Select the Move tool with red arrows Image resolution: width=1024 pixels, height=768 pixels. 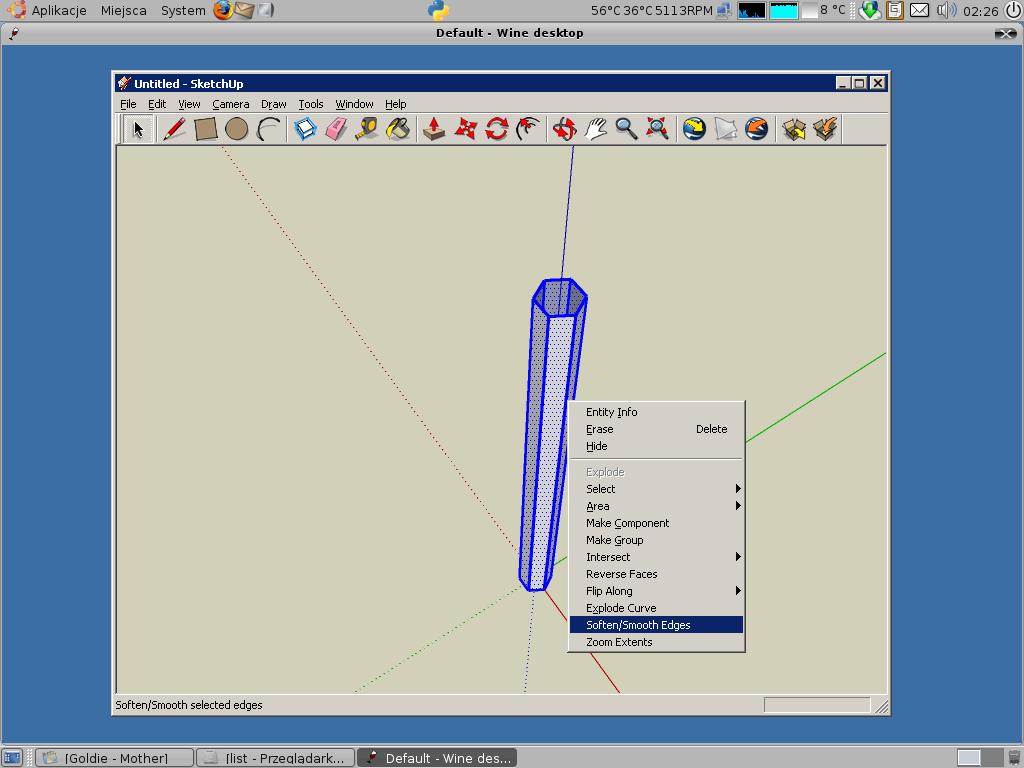(465, 129)
